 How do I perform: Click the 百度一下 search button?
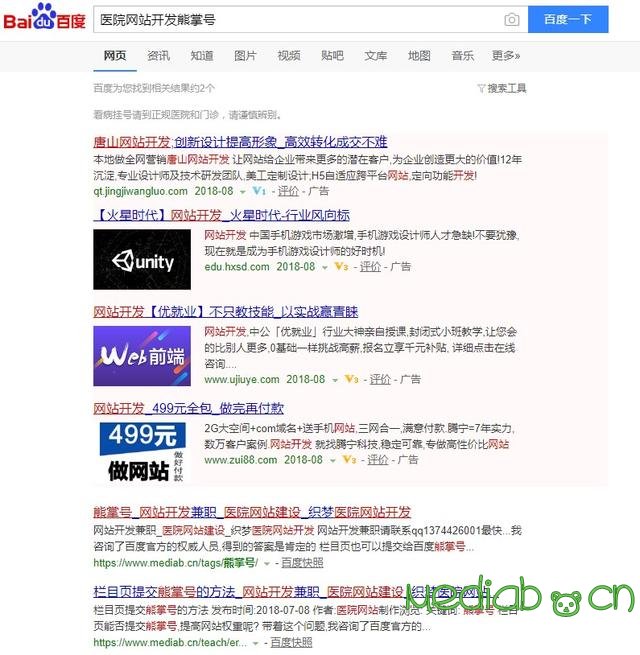pyautogui.click(x=568, y=19)
